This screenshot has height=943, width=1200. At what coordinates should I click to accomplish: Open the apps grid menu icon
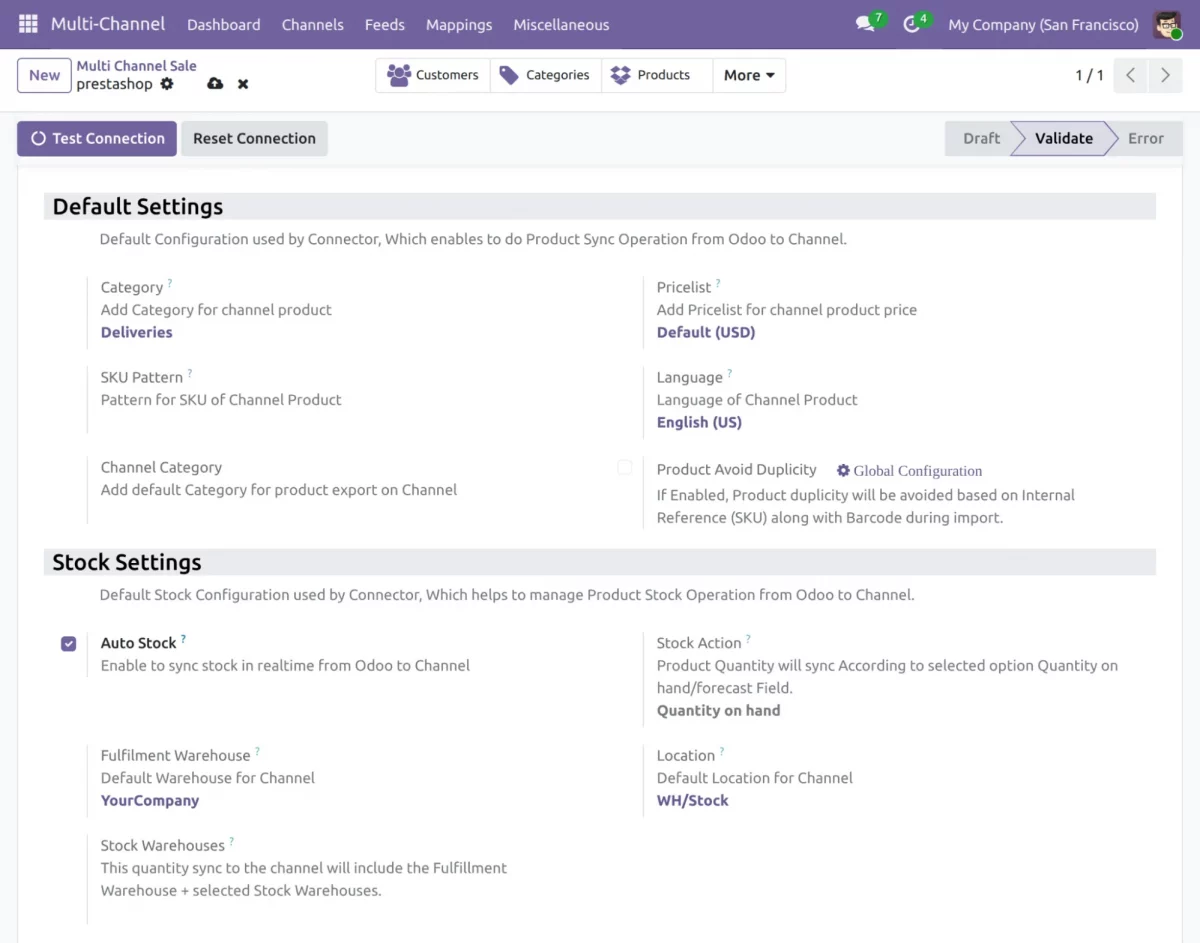click(28, 24)
